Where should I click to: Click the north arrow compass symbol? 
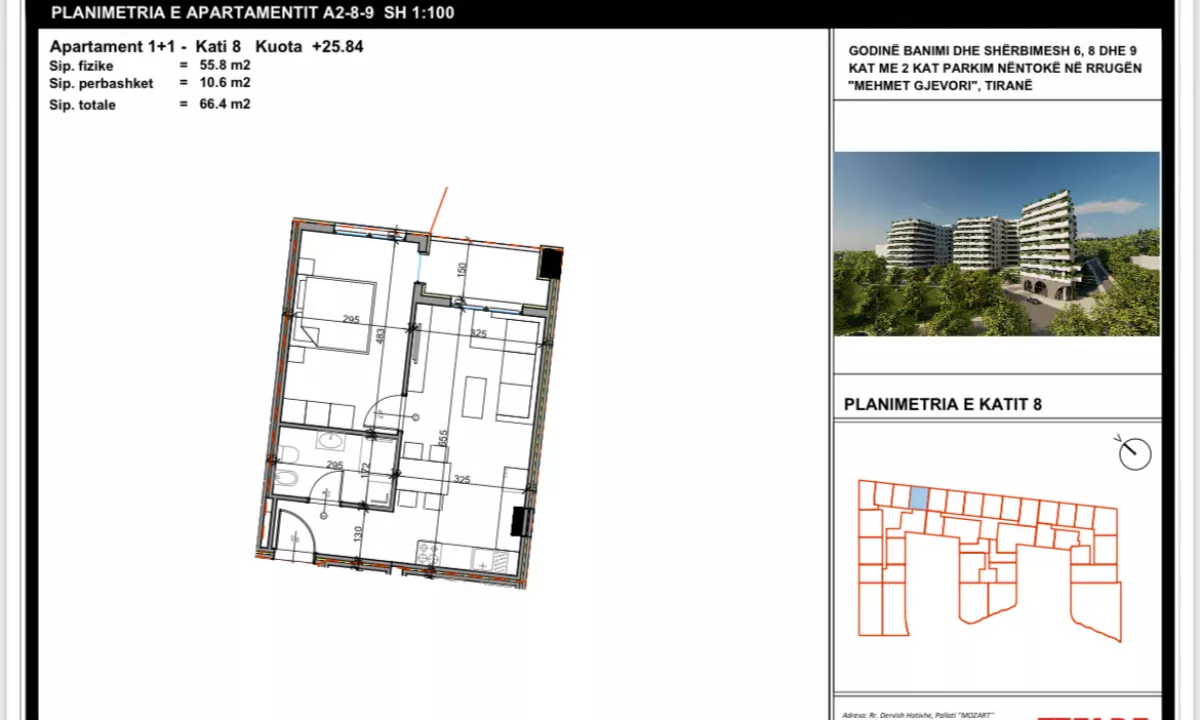pyautogui.click(x=1135, y=453)
